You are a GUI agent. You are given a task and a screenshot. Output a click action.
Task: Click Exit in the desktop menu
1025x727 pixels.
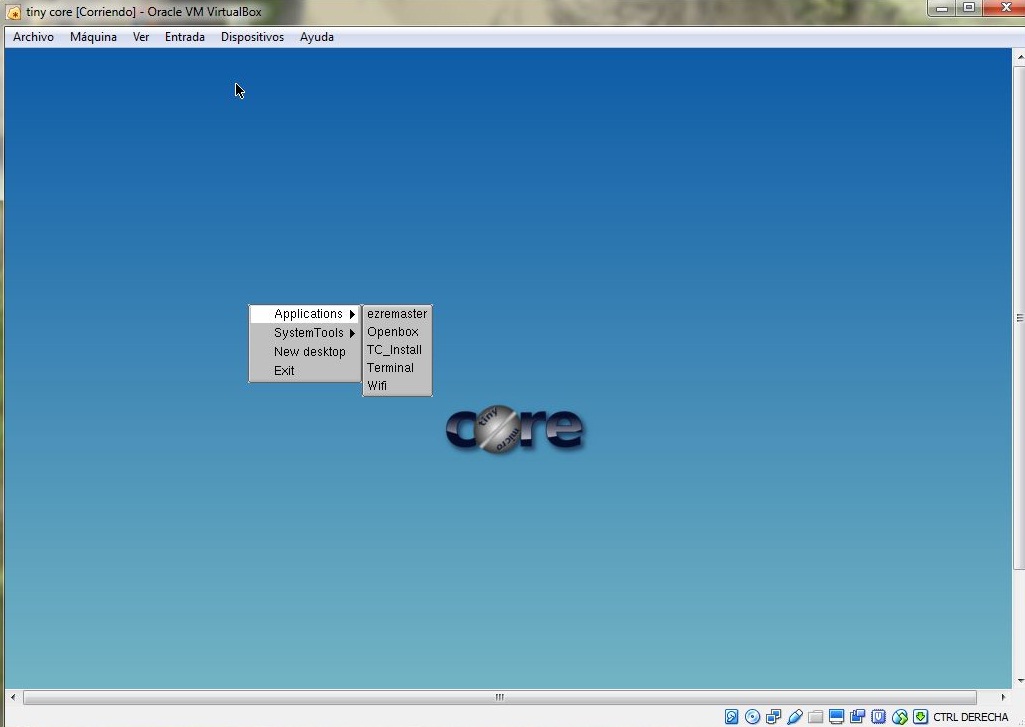pos(285,371)
